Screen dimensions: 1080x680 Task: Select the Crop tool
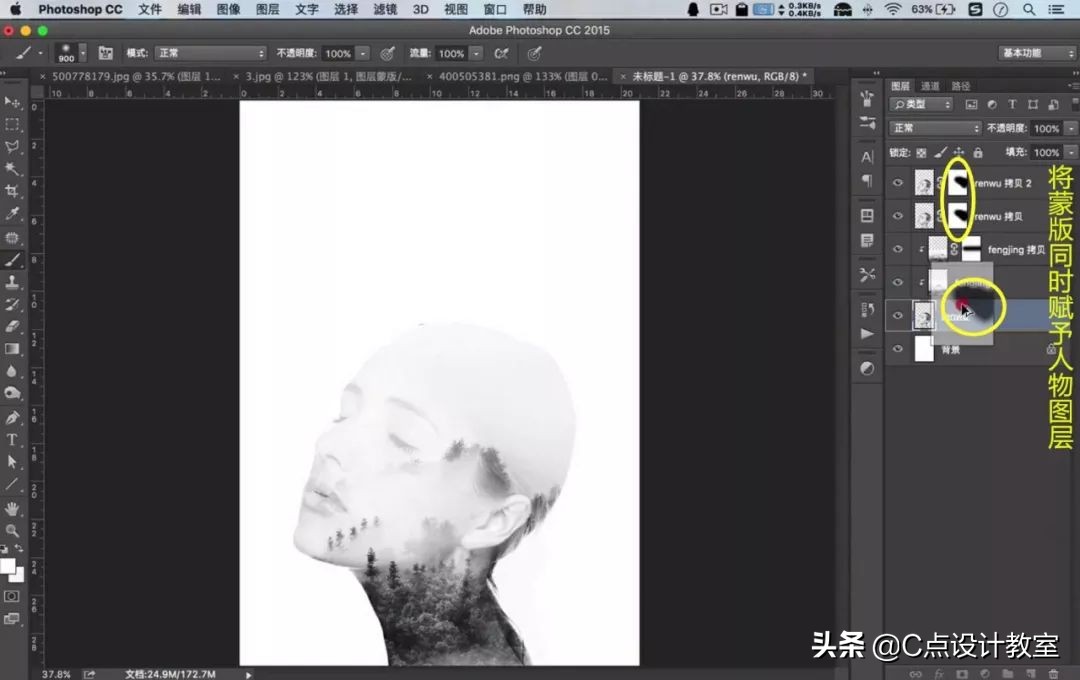click(x=12, y=191)
